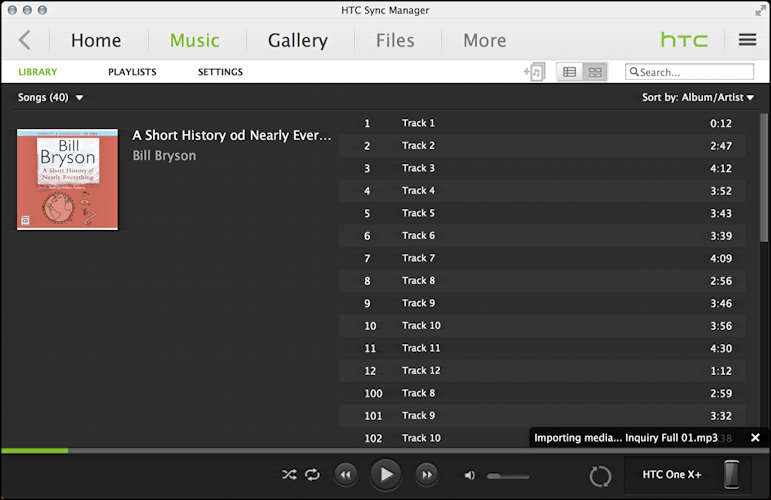
Task: Dismiss the Importing media notification
Action: (x=755, y=438)
